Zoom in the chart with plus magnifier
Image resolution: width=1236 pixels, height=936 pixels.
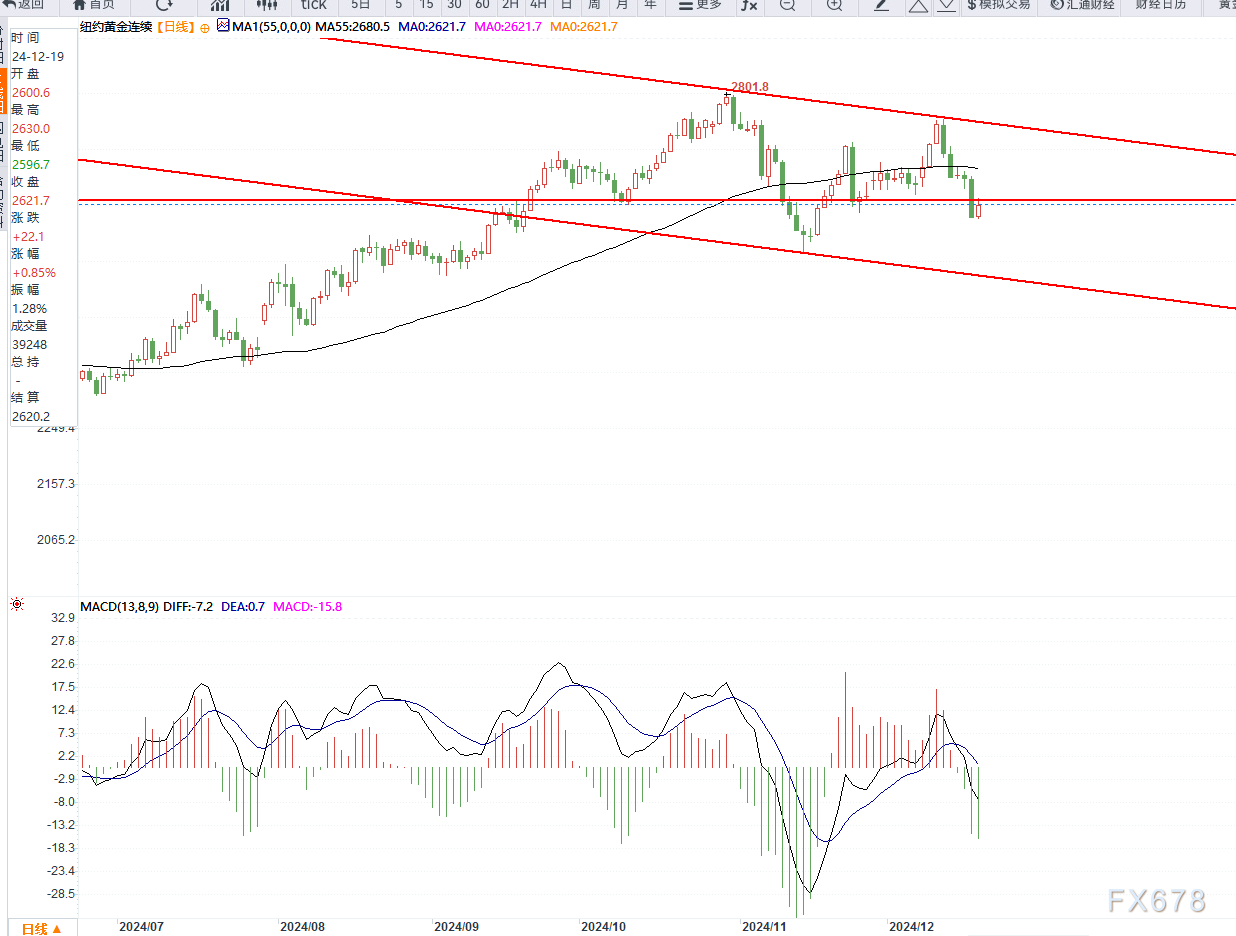[x=834, y=5]
